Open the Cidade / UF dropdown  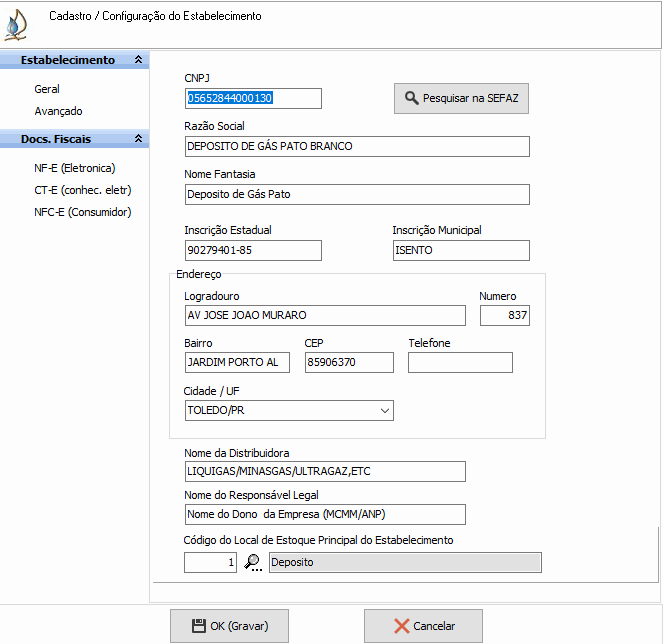point(385,410)
